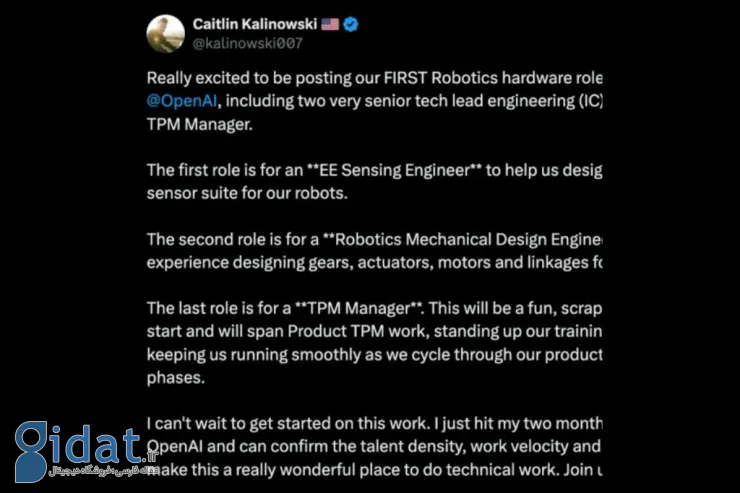The height and width of the screenshot is (493, 740).
Task: Click the US flag emoji beside the name
Action: pyautogui.click(x=329, y=23)
